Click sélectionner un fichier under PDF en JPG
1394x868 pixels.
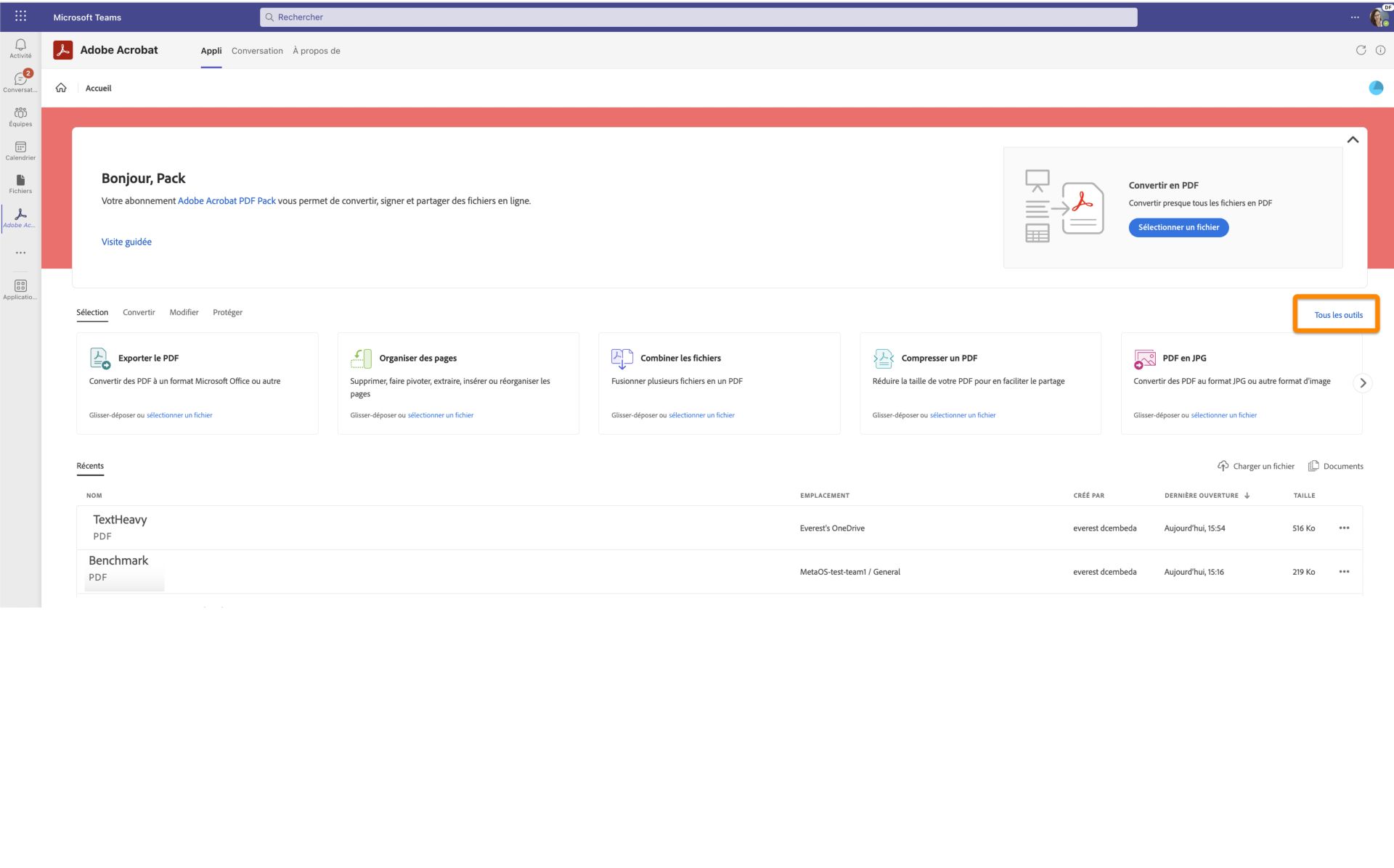(1223, 415)
